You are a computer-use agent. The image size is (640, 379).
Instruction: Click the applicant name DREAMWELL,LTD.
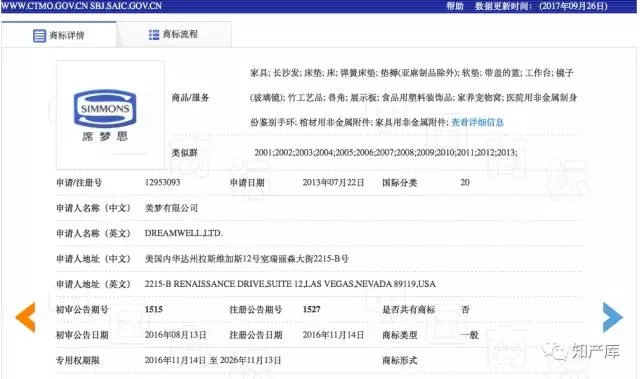(184, 233)
